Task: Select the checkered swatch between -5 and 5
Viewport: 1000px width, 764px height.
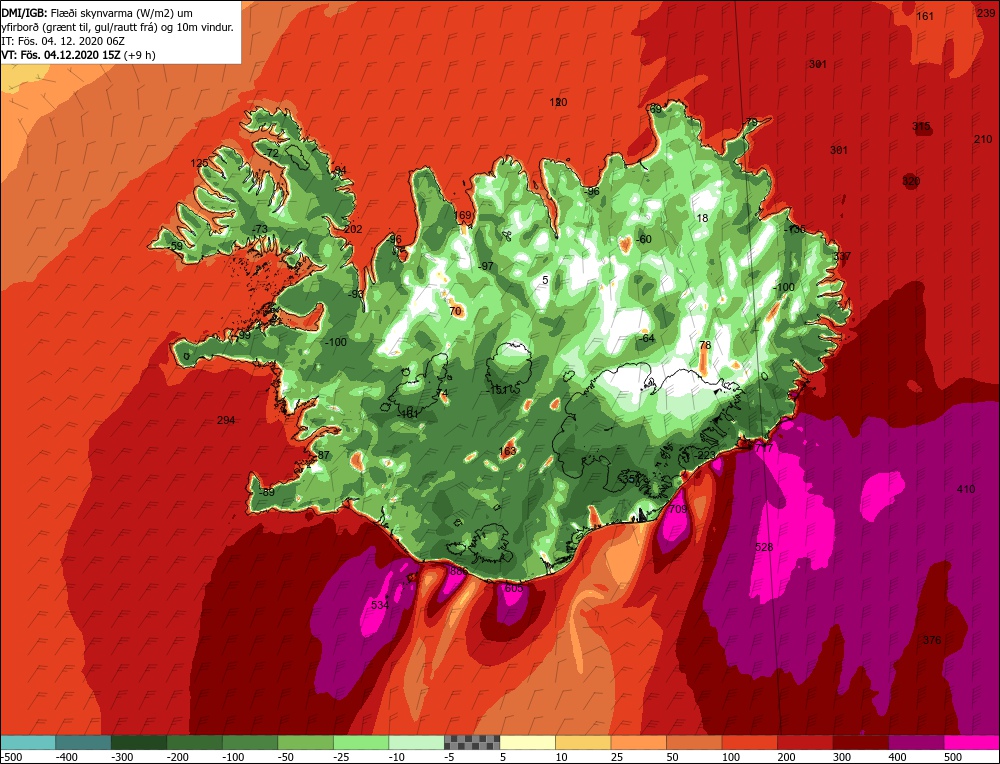Action: pyautogui.click(x=472, y=742)
